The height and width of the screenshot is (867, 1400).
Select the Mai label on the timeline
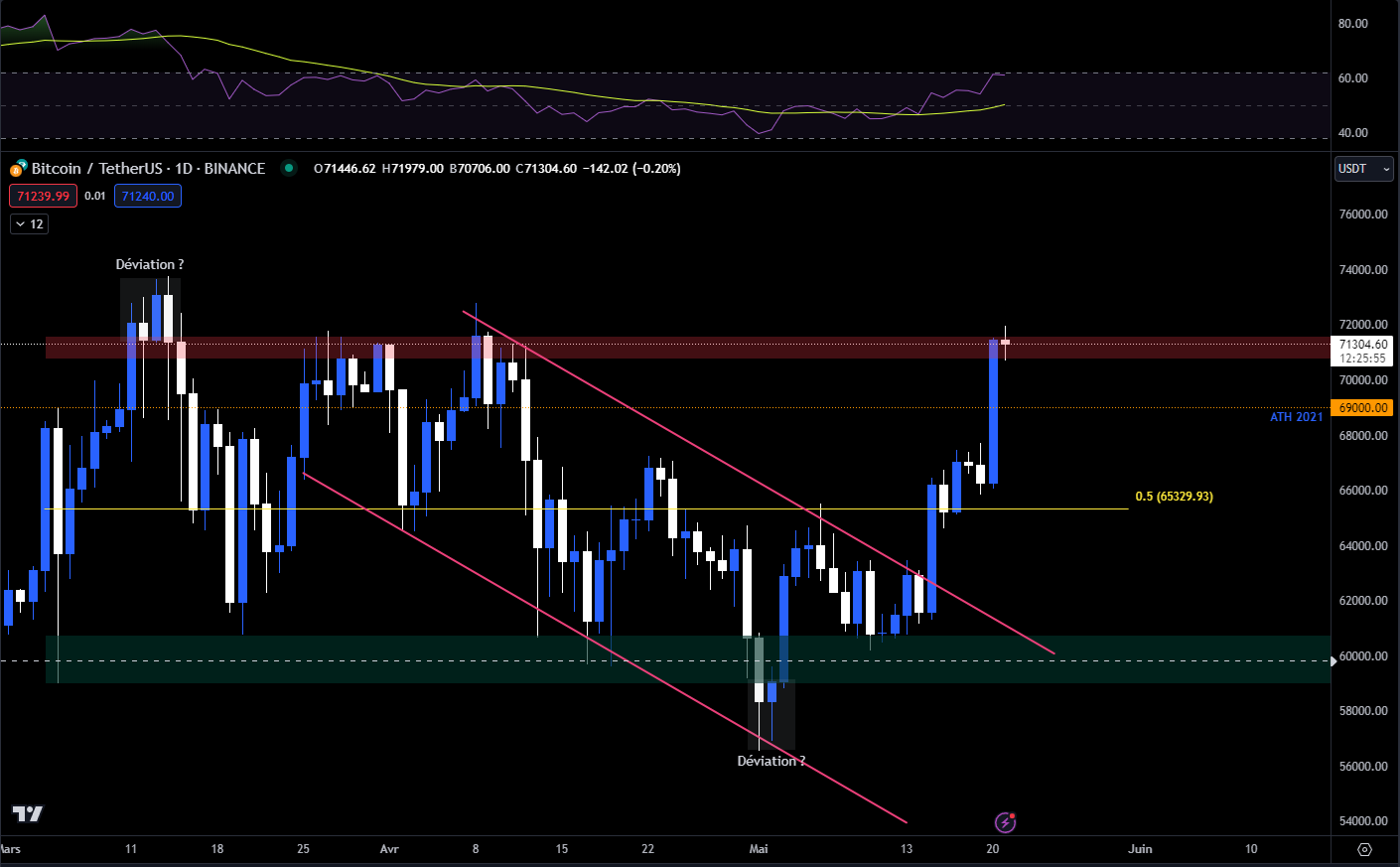coord(759,849)
